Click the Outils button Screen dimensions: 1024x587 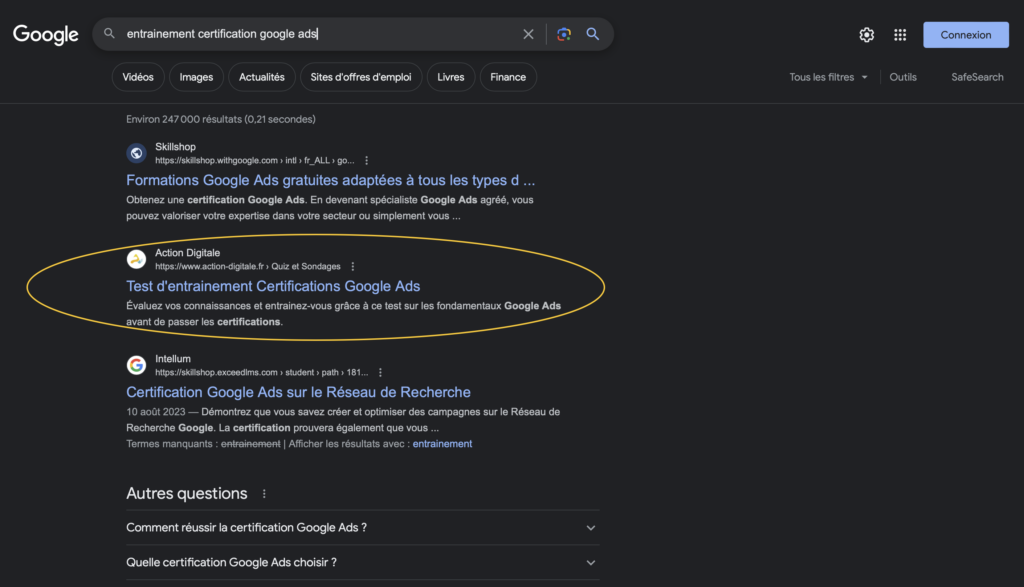tap(903, 77)
